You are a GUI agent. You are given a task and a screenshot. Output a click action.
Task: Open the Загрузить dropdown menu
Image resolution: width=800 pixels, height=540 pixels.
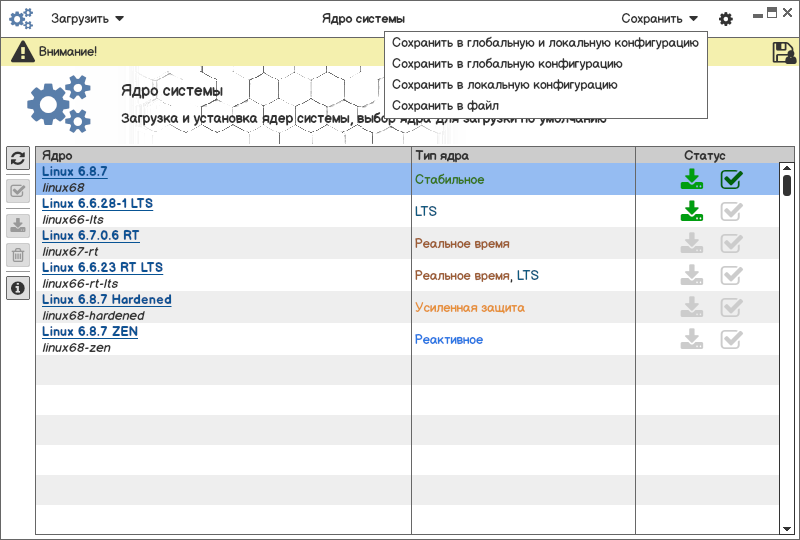click(87, 19)
